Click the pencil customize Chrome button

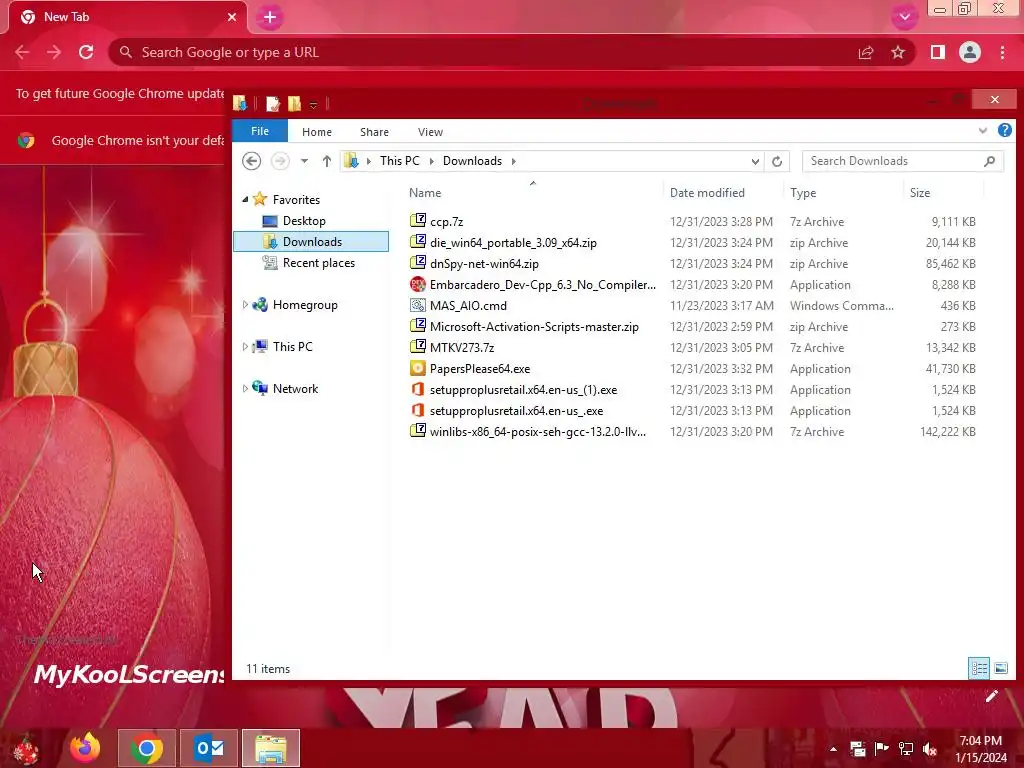pos(991,696)
